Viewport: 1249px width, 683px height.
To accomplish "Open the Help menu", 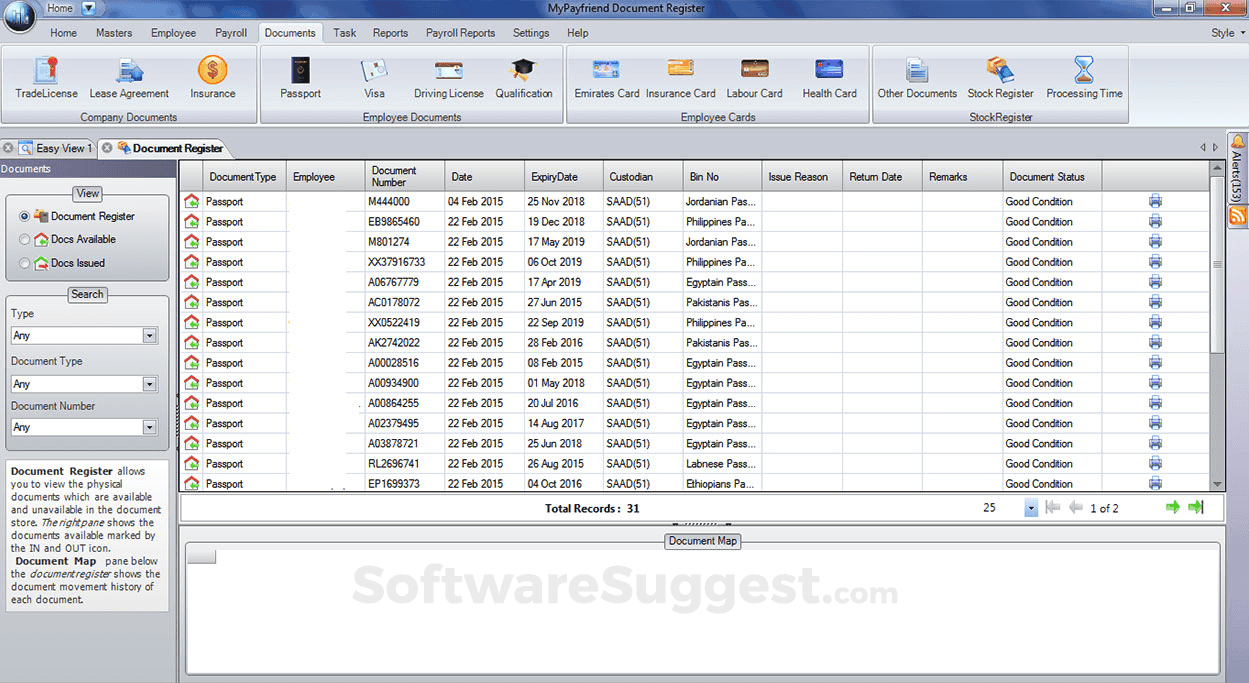I will point(578,33).
